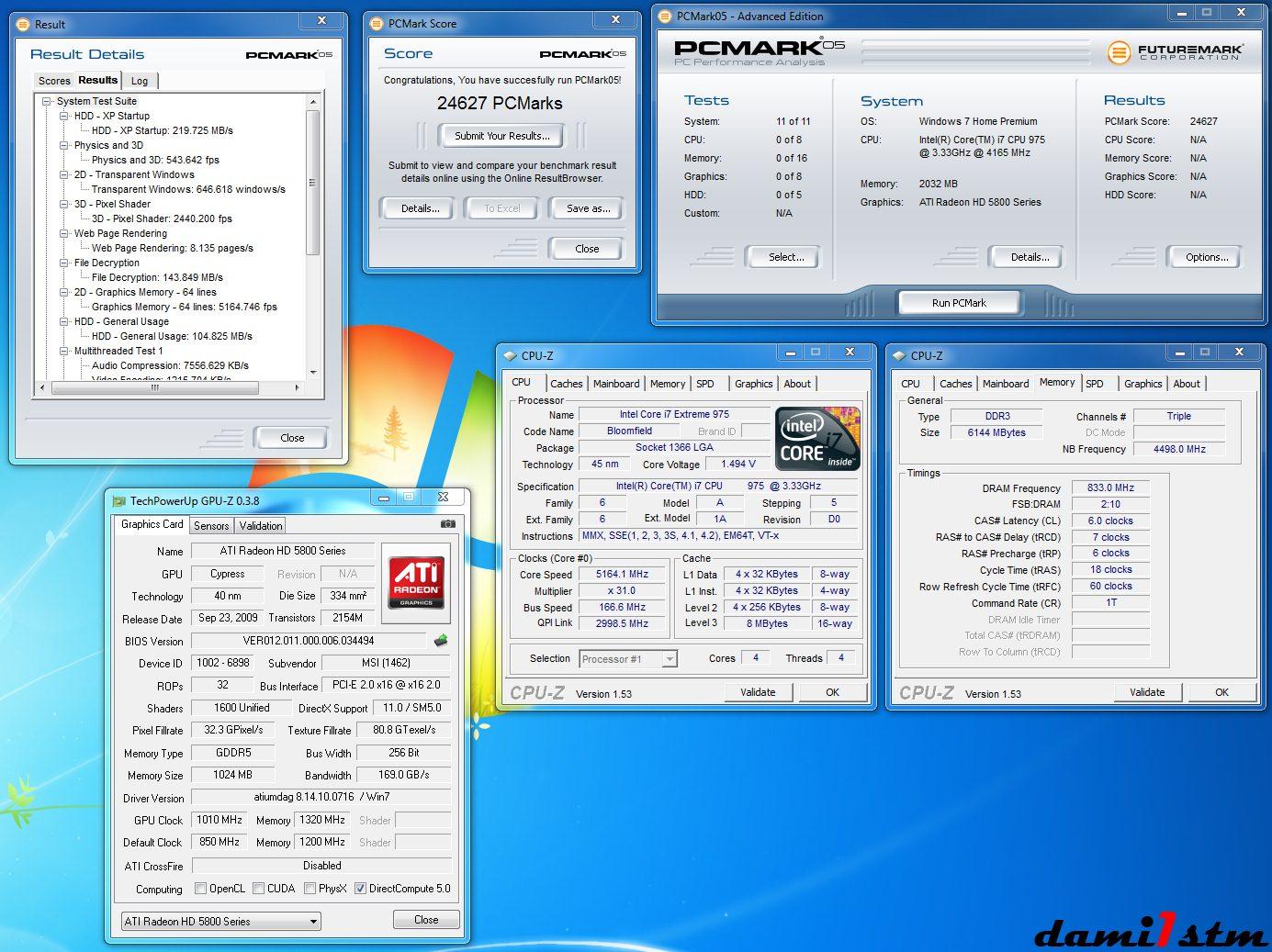The height and width of the screenshot is (952, 1272).
Task: Click Validate in left CPU-Z window
Action: click(758, 692)
